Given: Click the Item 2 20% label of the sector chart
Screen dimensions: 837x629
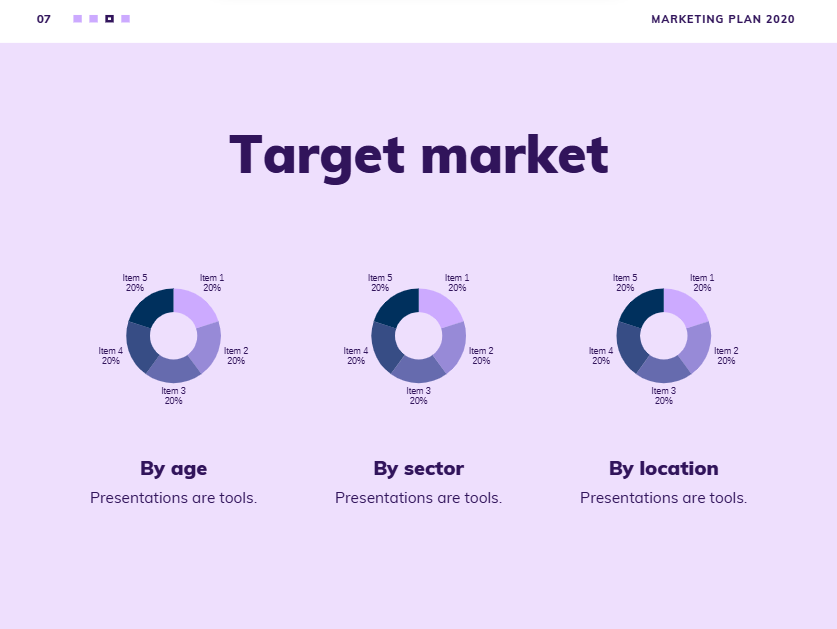Looking at the screenshot, I should click(481, 356).
